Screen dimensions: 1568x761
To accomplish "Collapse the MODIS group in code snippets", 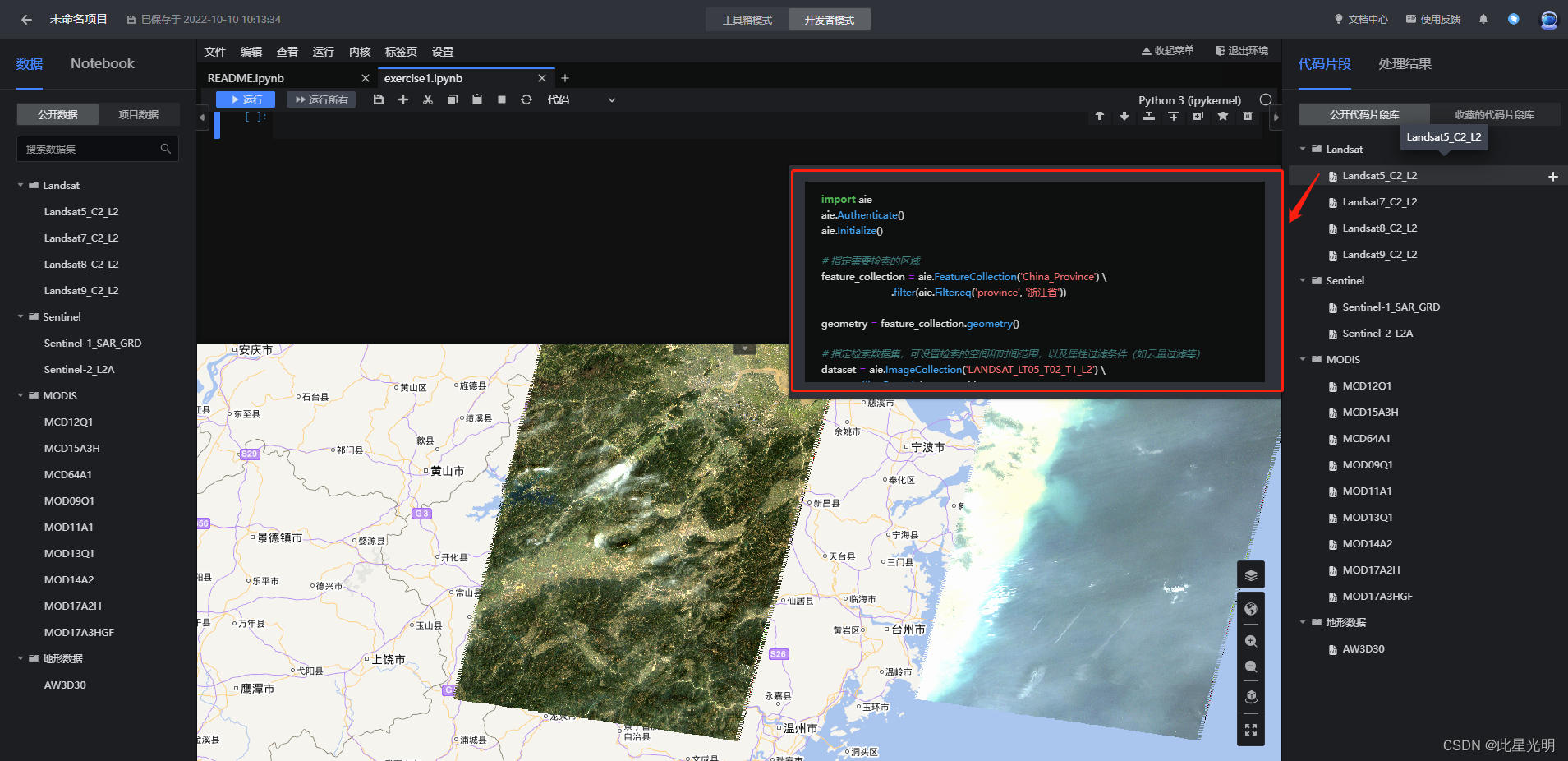I will [x=1302, y=359].
